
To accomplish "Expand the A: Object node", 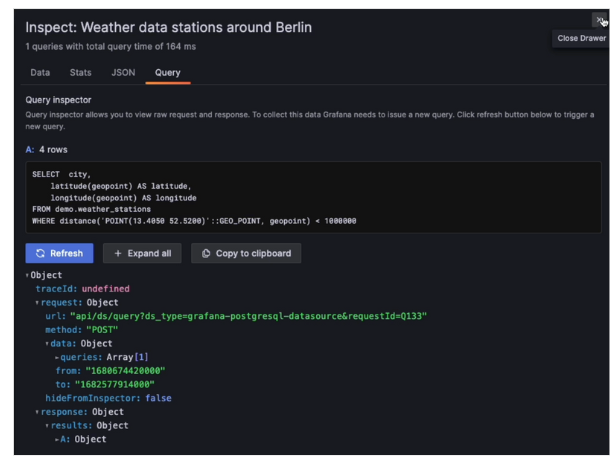I will point(57,440).
